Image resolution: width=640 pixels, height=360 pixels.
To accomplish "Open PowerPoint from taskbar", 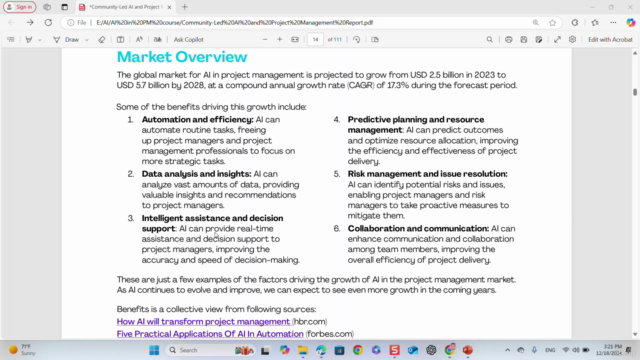I will (x=468, y=350).
